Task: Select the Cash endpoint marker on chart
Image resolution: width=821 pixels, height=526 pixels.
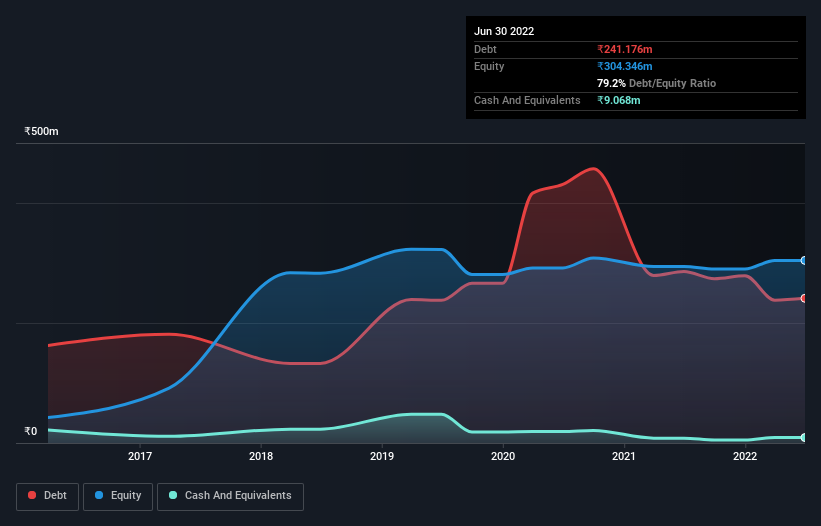Action: 804,438
